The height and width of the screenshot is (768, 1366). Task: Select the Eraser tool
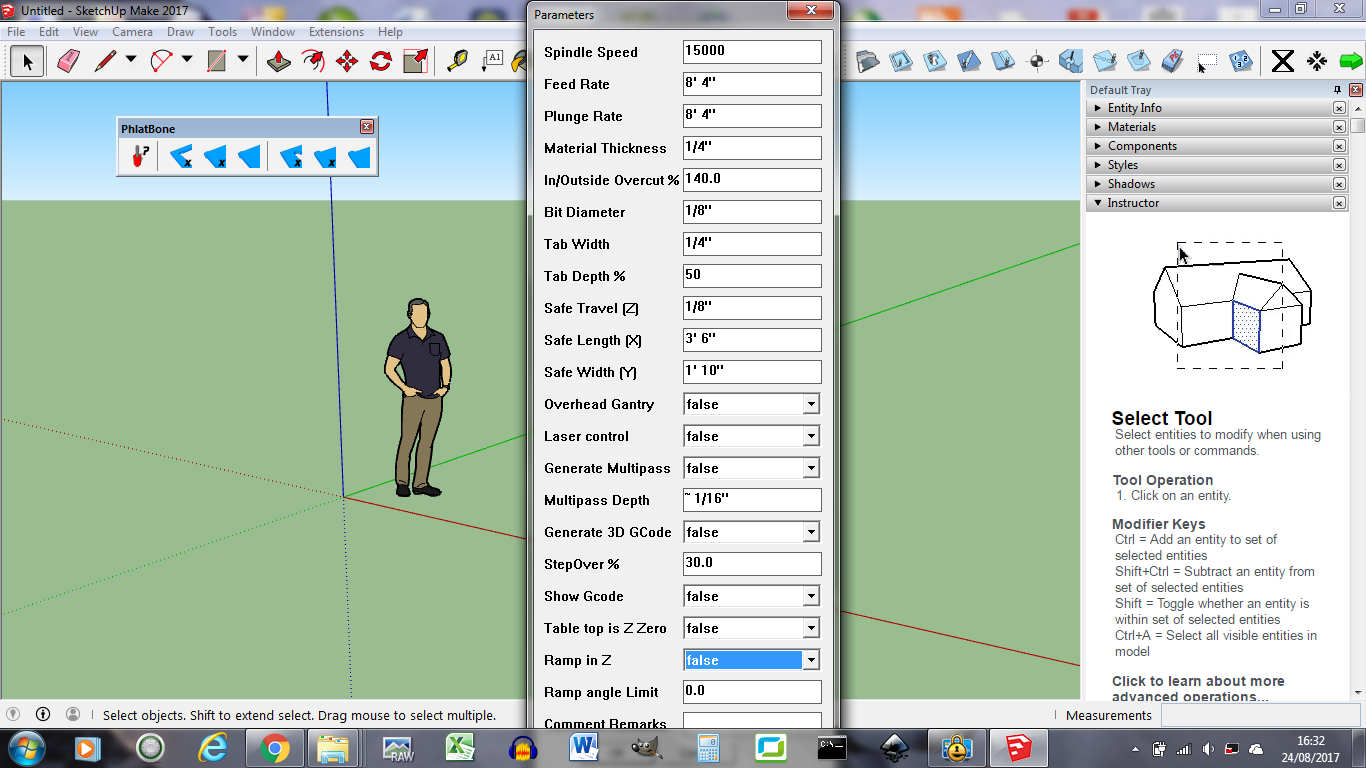point(68,61)
